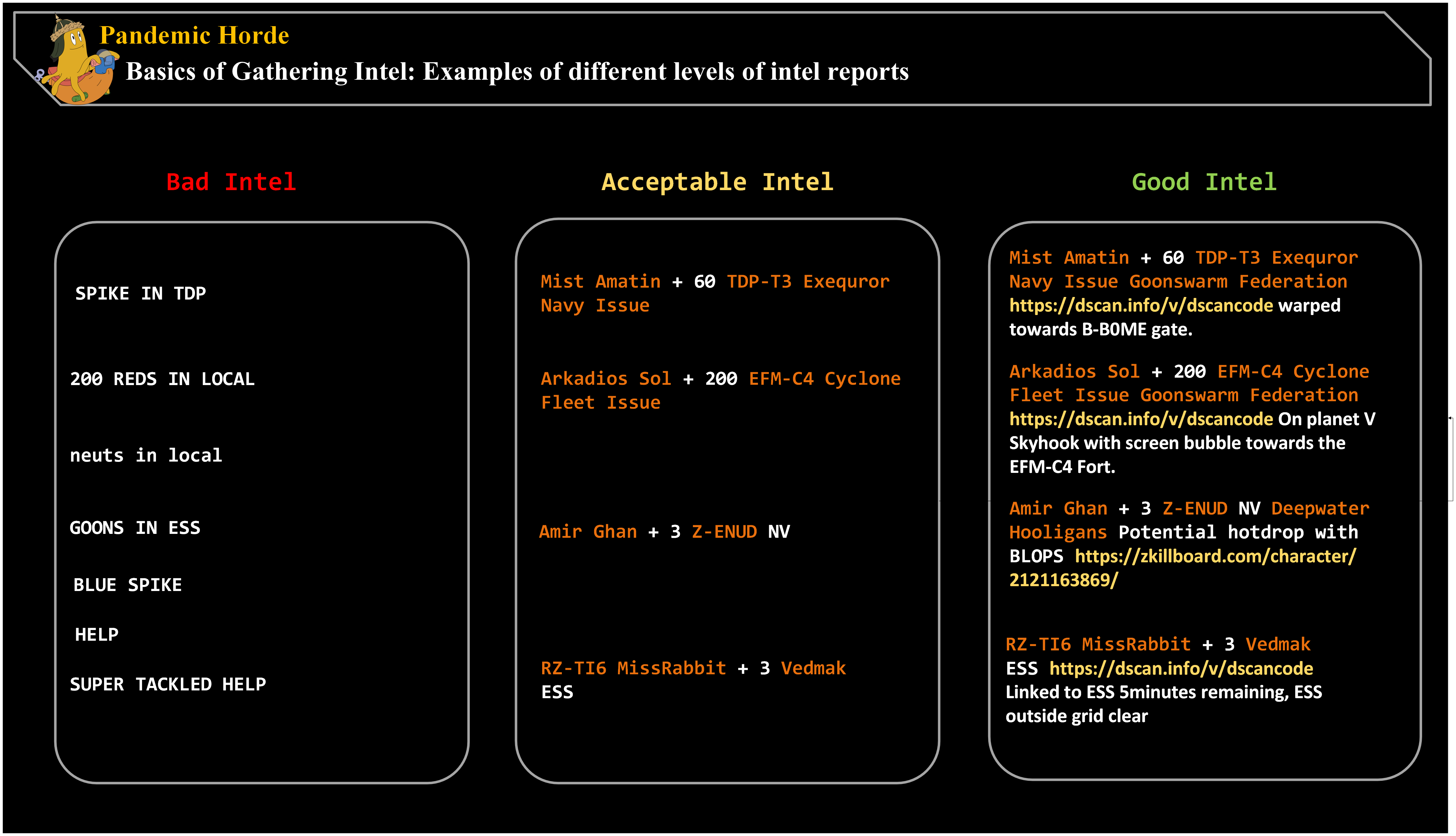Viewport: 1456px width, 836px height.
Task: Click Amir Ghan in Acceptable Intel box
Action: click(588, 532)
